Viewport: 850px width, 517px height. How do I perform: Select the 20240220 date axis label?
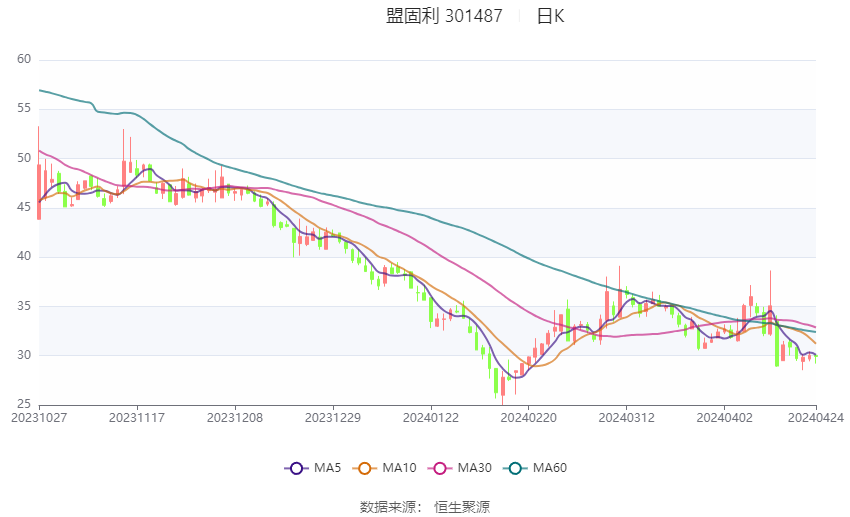[527, 418]
